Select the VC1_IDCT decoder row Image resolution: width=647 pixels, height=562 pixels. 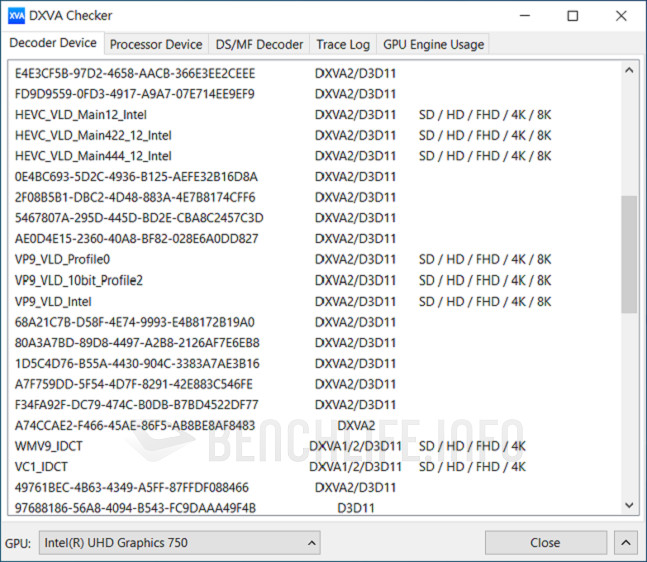(41, 467)
